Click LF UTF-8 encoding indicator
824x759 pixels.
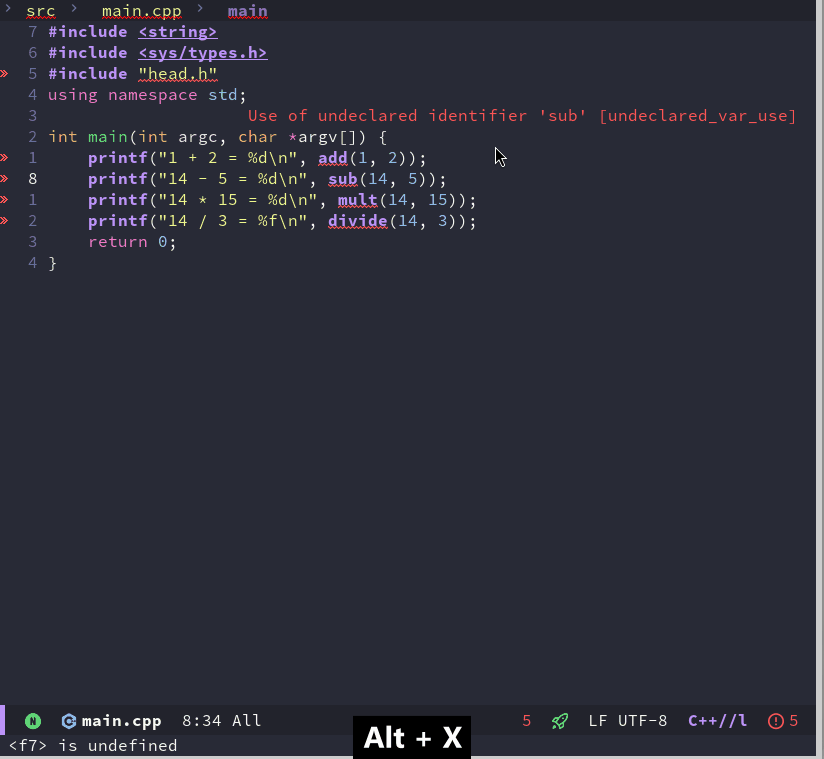pyautogui.click(x=628, y=721)
